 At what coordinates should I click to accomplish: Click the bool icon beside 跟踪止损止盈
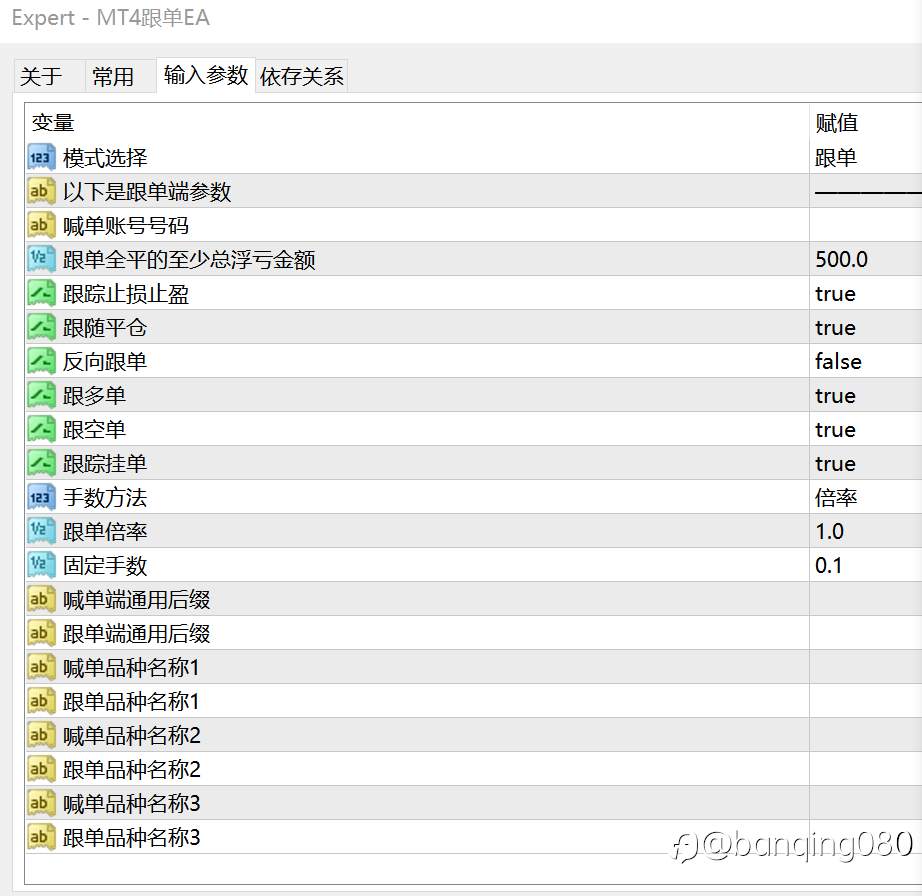41,293
